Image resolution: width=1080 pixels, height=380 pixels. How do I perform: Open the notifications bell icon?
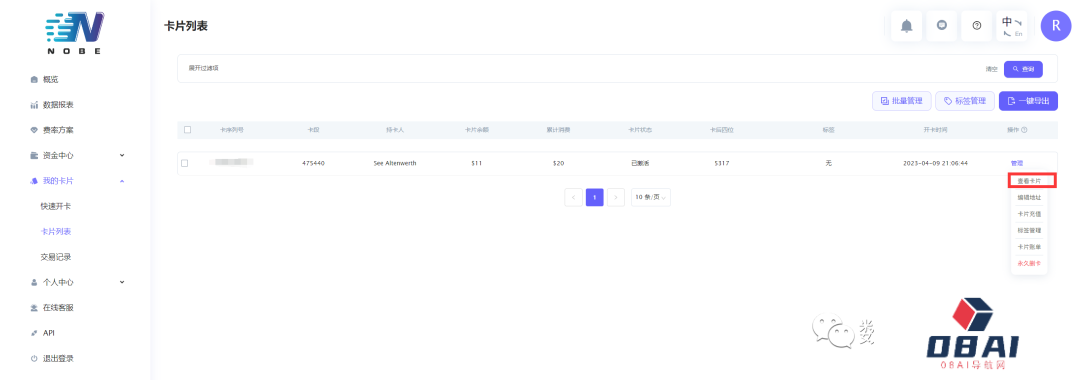906,26
